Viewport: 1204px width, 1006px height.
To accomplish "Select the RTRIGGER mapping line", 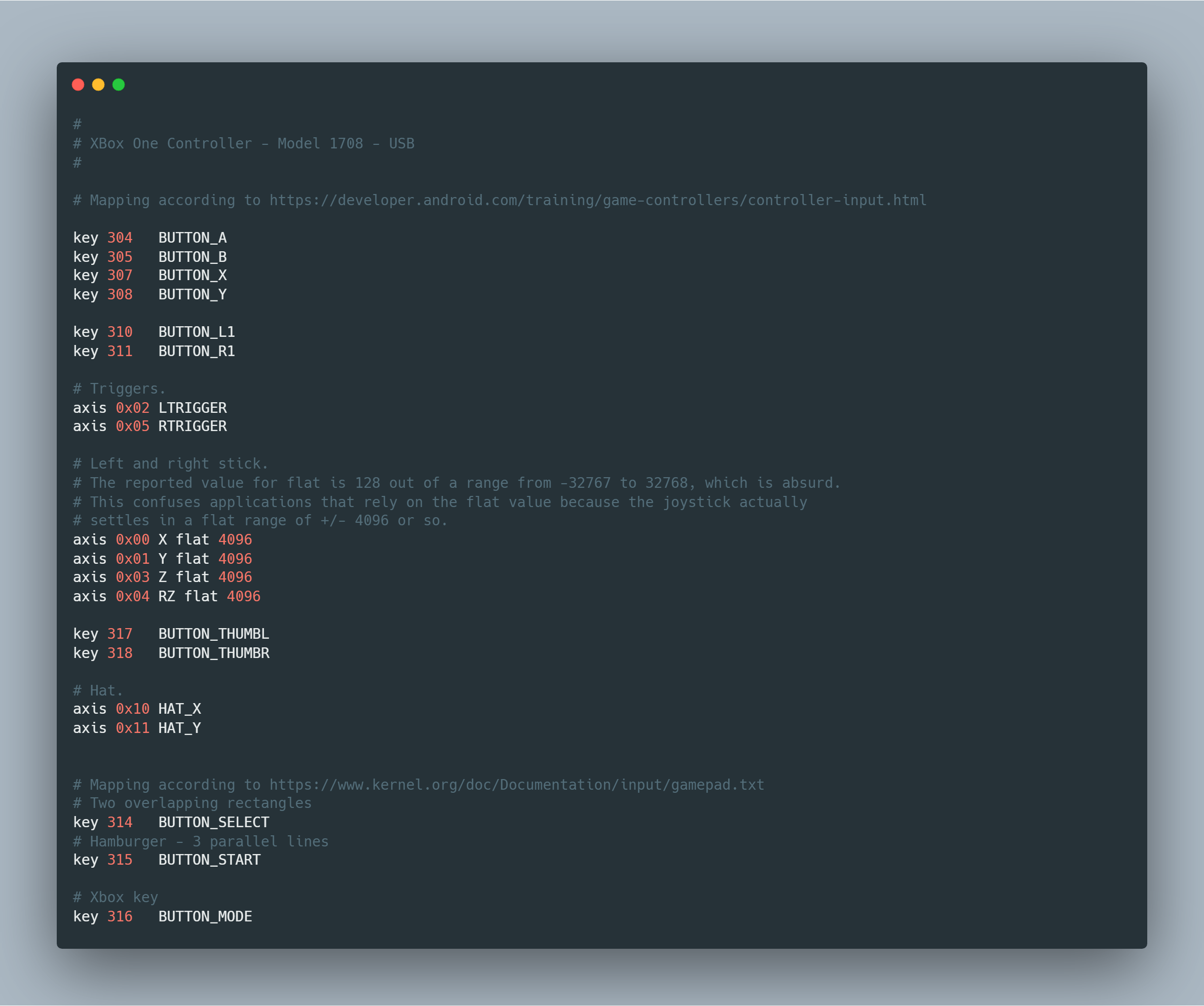I will click(x=149, y=426).
